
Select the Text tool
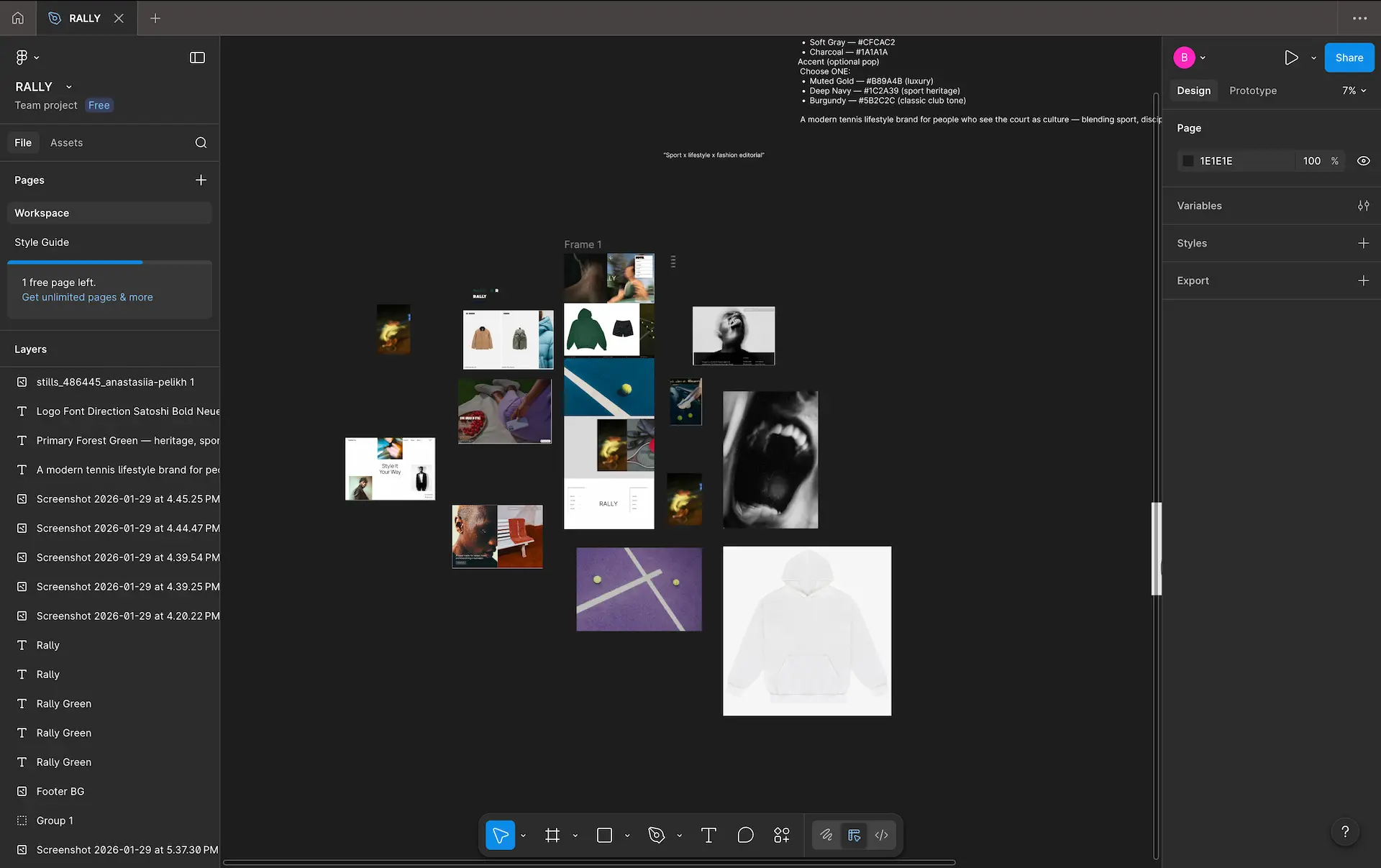click(708, 835)
